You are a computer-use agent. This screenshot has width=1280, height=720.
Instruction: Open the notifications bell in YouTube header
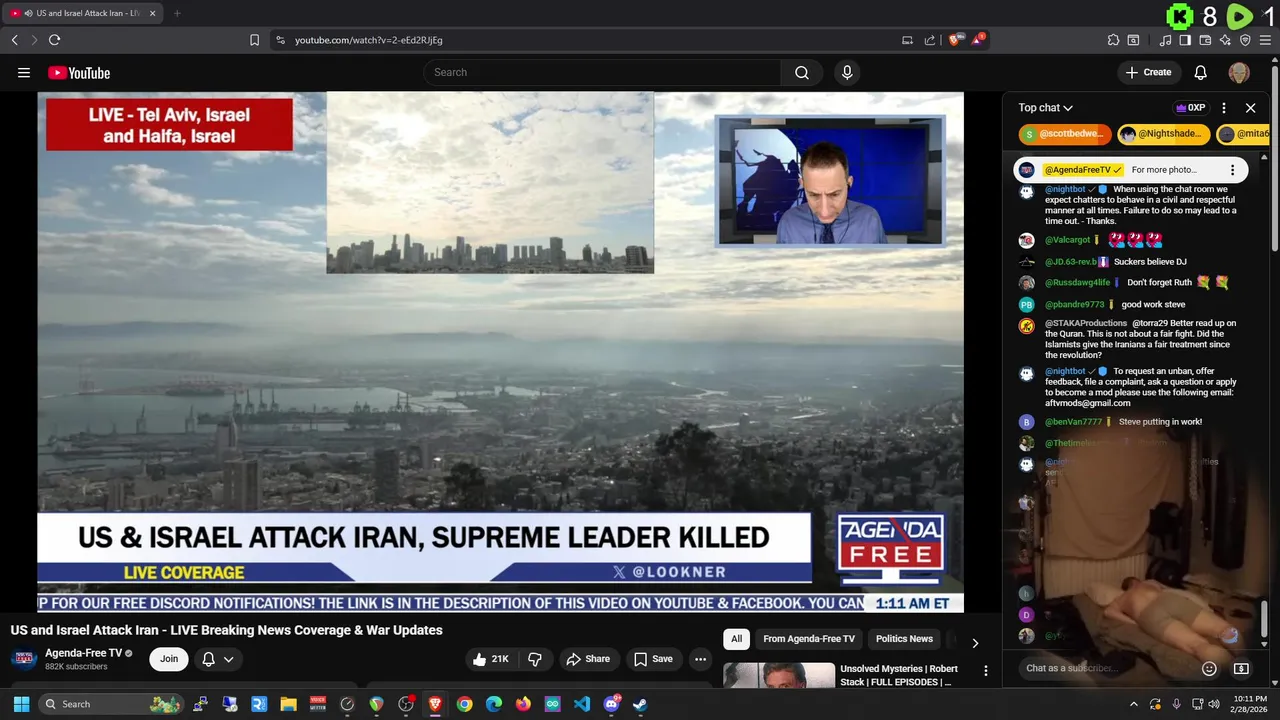pyautogui.click(x=1201, y=72)
